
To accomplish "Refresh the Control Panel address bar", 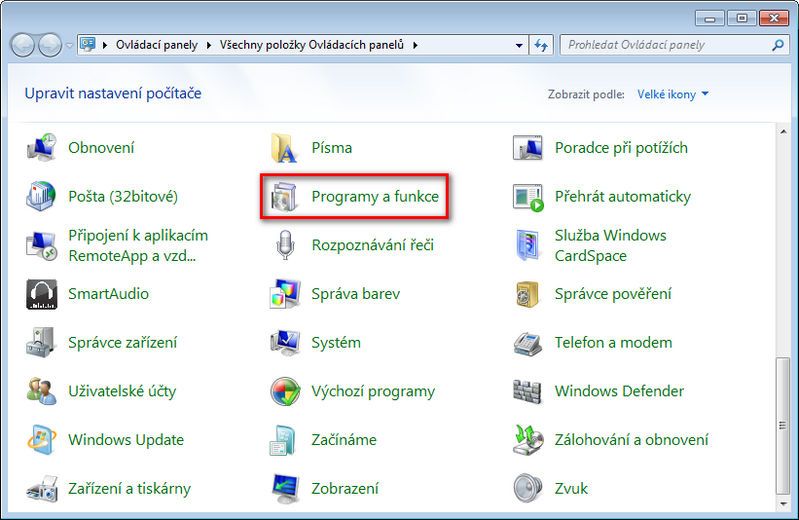I will pyautogui.click(x=541, y=45).
